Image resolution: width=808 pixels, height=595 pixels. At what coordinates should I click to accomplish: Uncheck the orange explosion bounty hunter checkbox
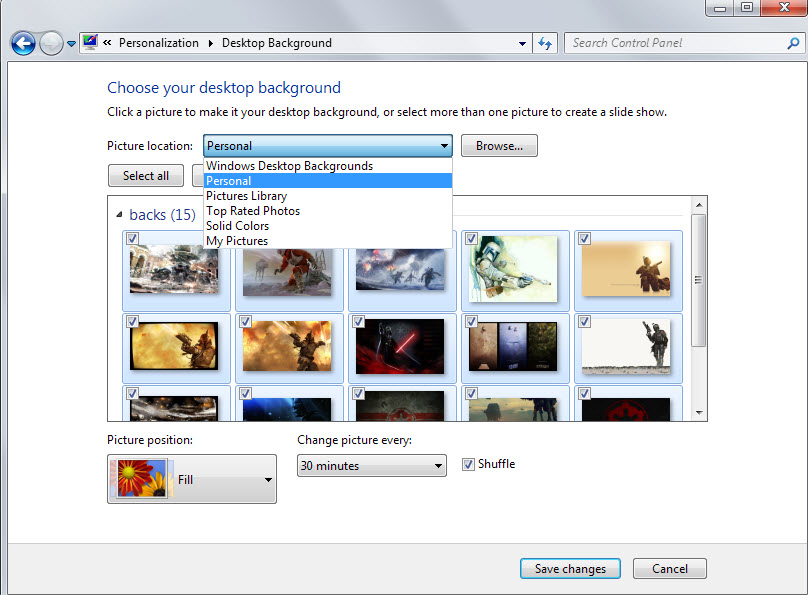tap(245, 321)
